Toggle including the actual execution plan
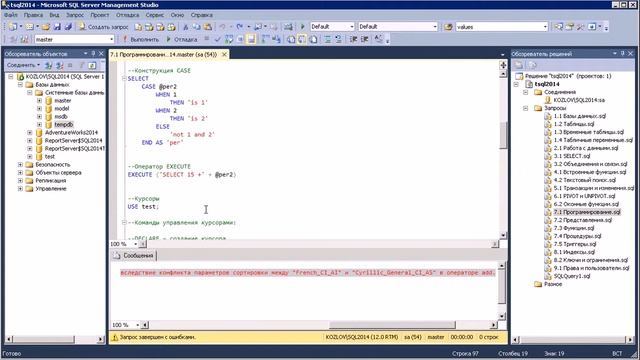The width and height of the screenshot is (640, 360). (265, 39)
